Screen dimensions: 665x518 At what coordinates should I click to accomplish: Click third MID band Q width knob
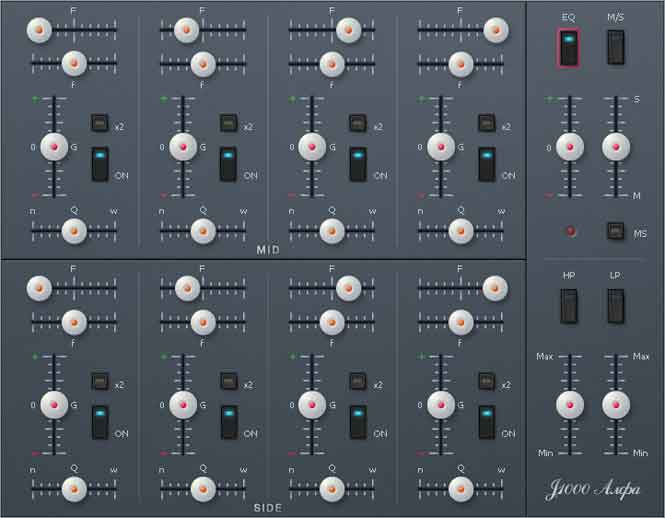(x=332, y=231)
